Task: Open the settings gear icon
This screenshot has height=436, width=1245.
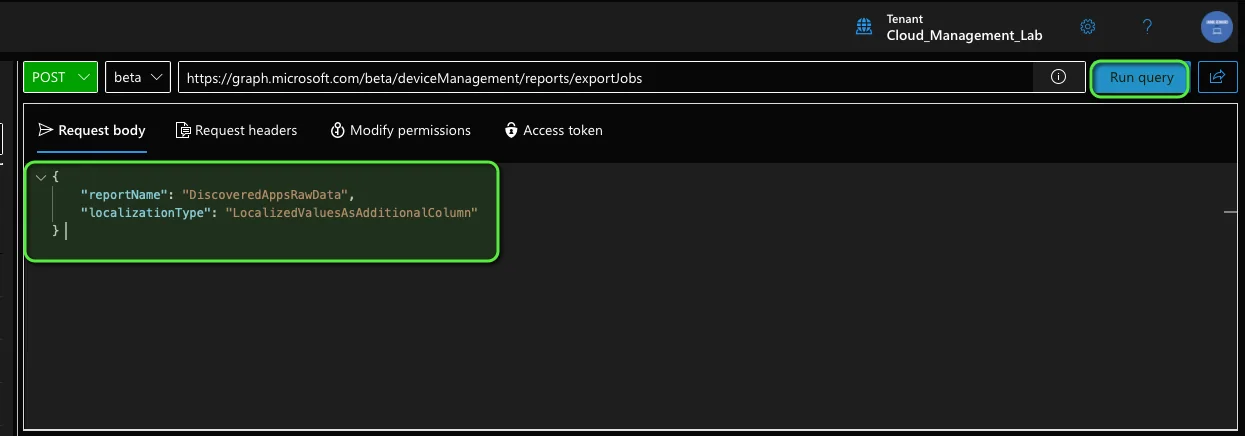Action: coord(1088,27)
